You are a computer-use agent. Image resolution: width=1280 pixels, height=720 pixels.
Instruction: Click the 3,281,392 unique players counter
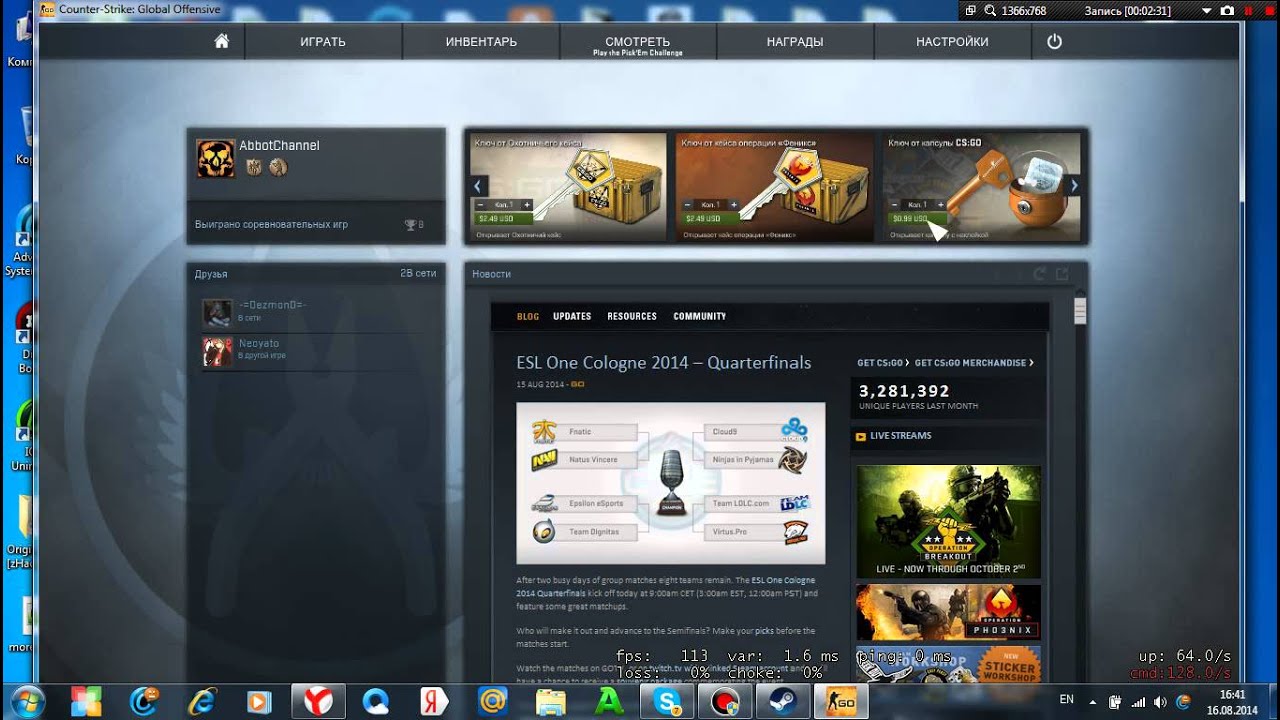tap(905, 391)
